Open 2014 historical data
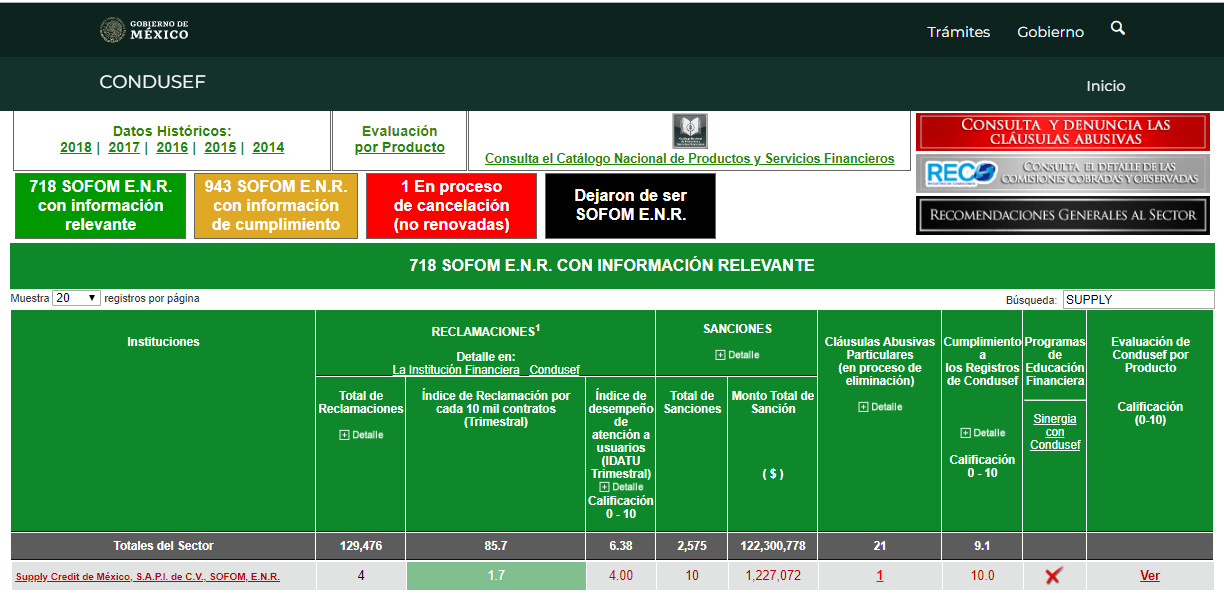This screenshot has width=1224, height=603. tap(268, 148)
